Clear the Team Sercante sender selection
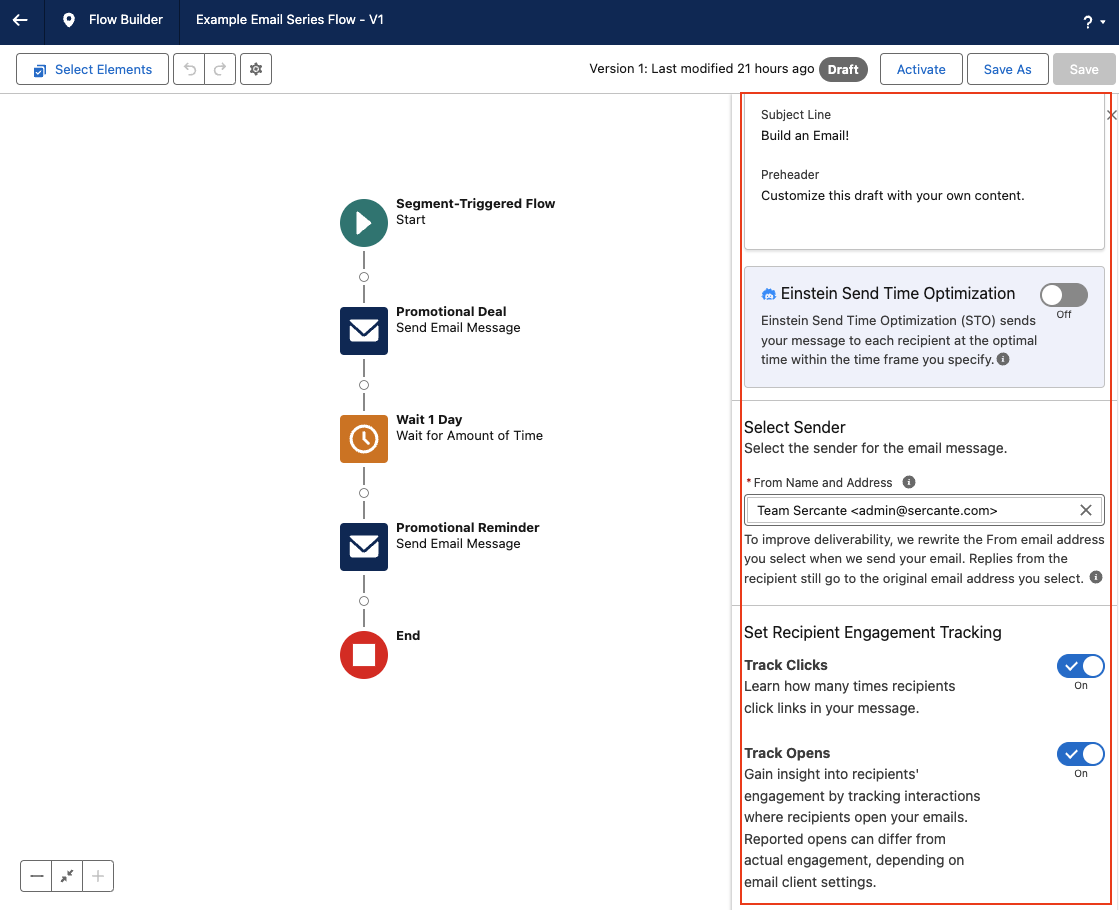The width and height of the screenshot is (1119, 910). click(1085, 510)
